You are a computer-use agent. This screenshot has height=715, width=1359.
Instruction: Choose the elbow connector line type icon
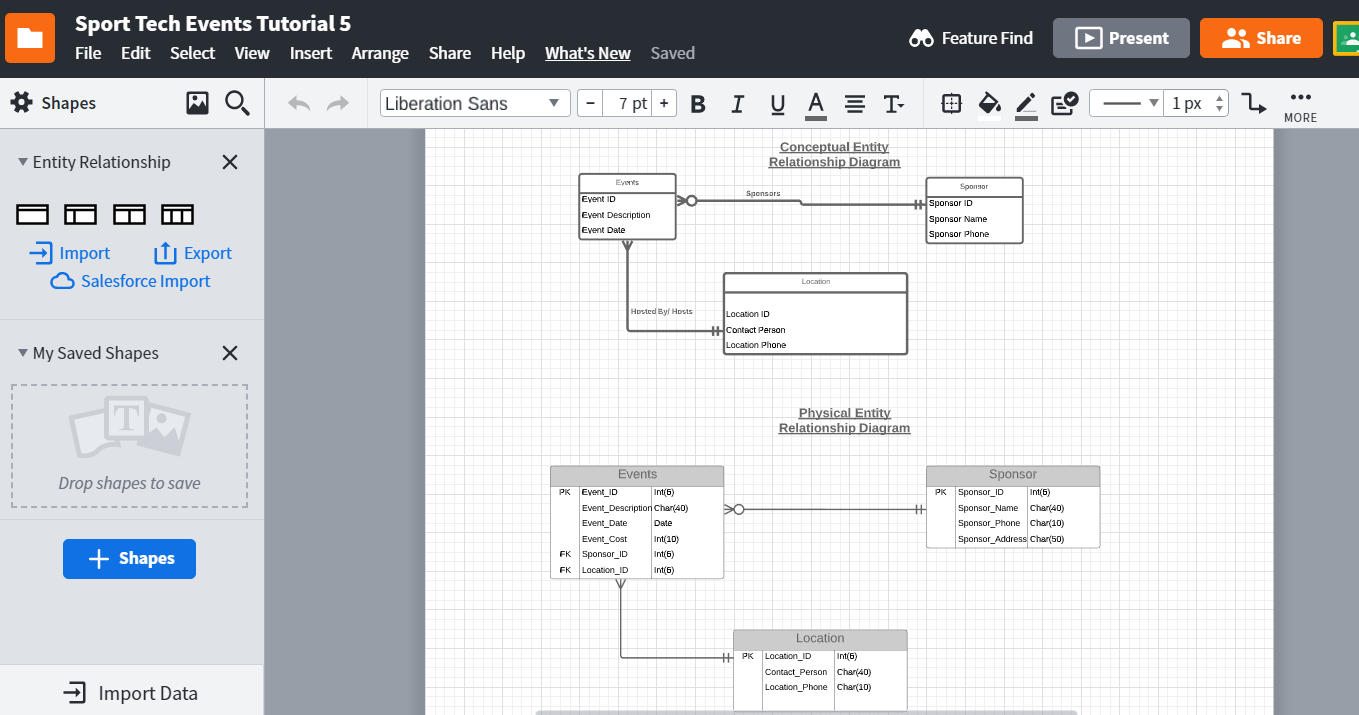[x=1253, y=103]
